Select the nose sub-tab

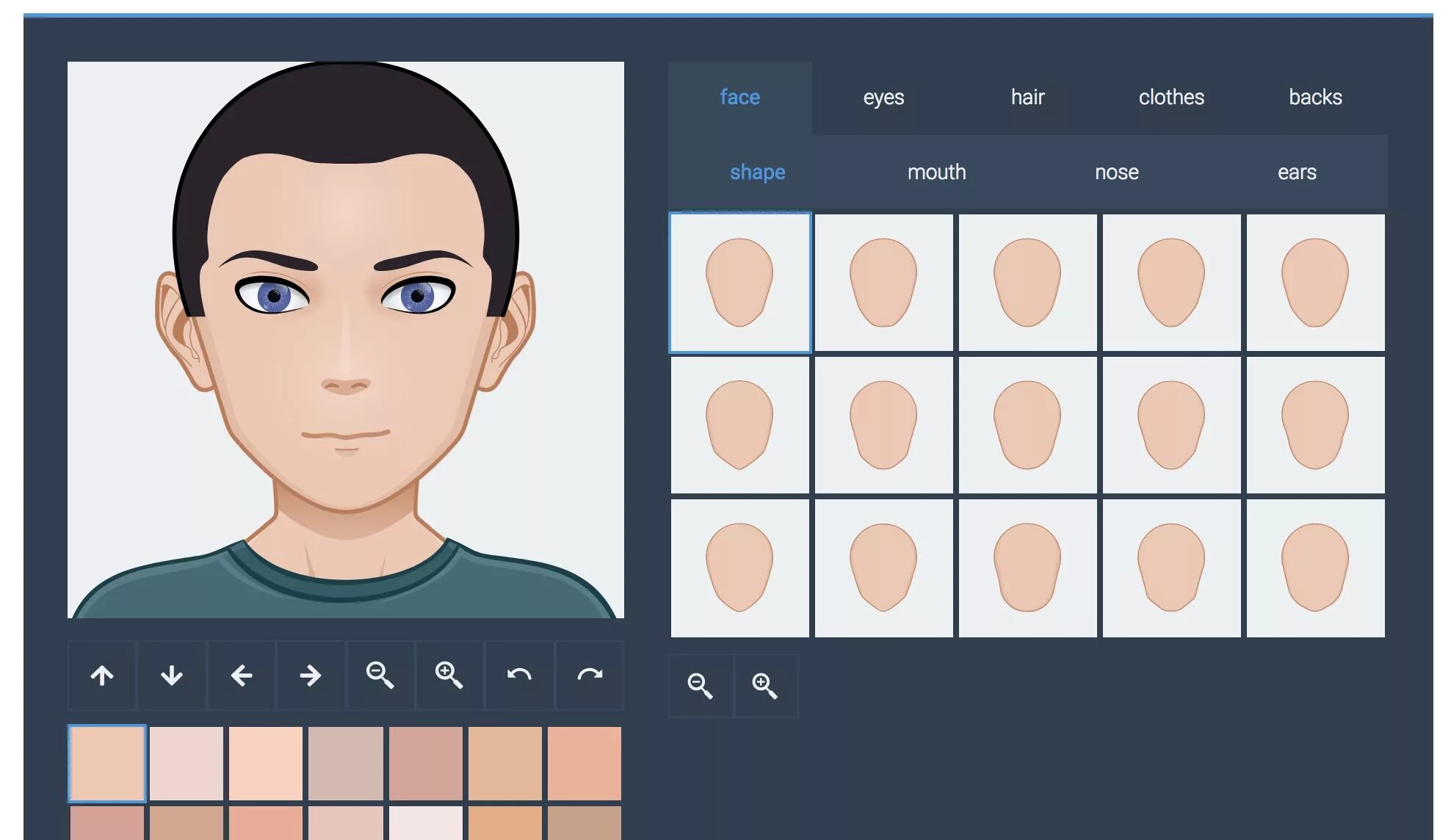(x=1116, y=172)
